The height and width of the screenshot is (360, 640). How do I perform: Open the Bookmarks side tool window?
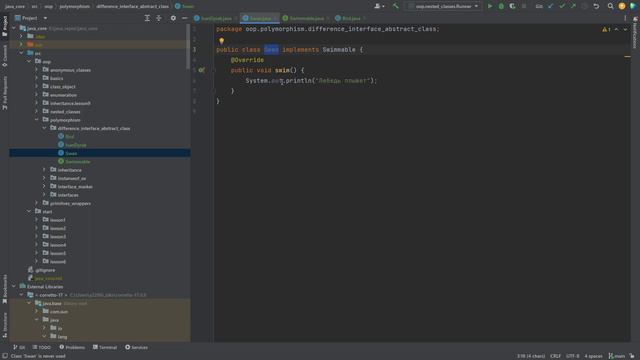point(4,289)
